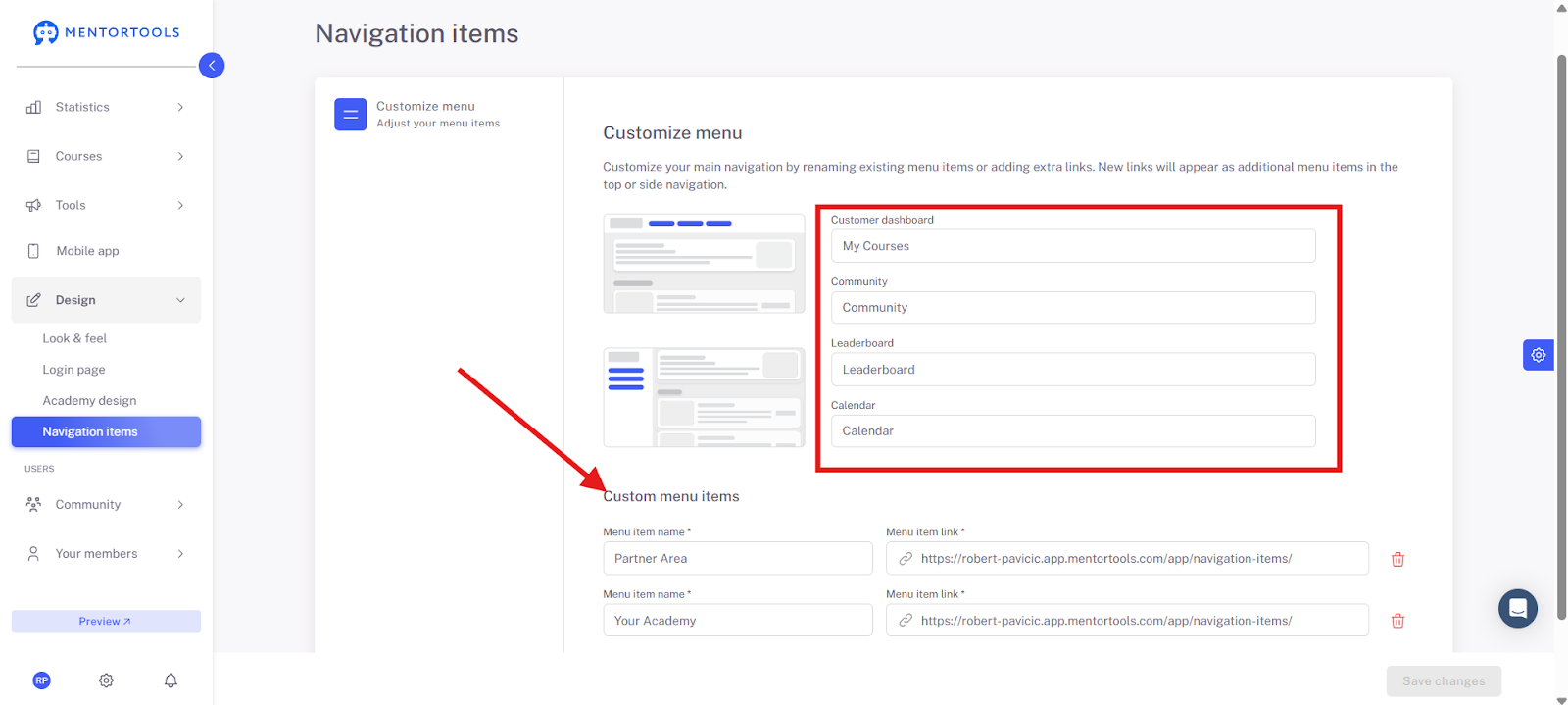Click the page vertical scrollbar

tap(1562, 338)
